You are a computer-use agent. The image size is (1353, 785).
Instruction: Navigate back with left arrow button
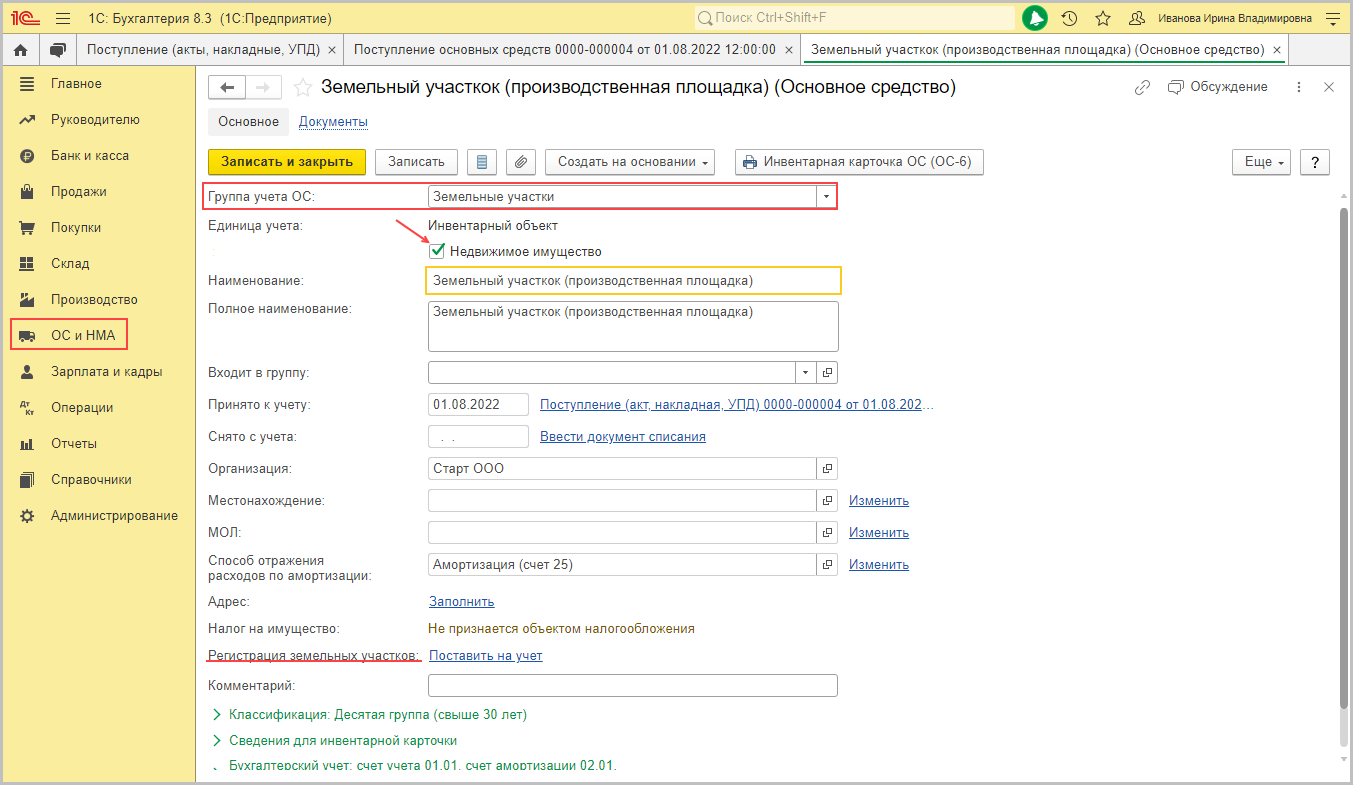227,88
